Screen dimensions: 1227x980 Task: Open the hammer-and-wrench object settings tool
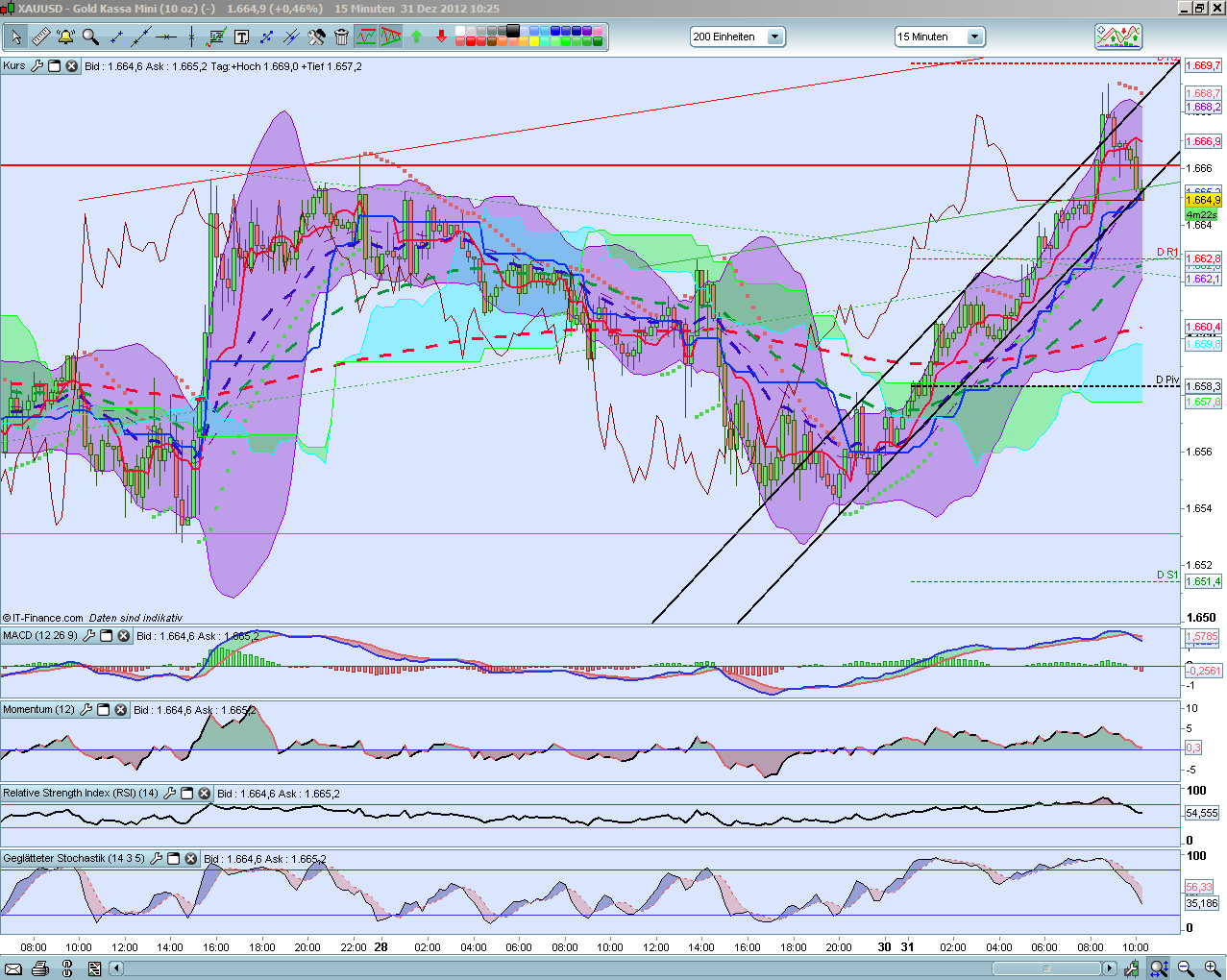(316, 37)
